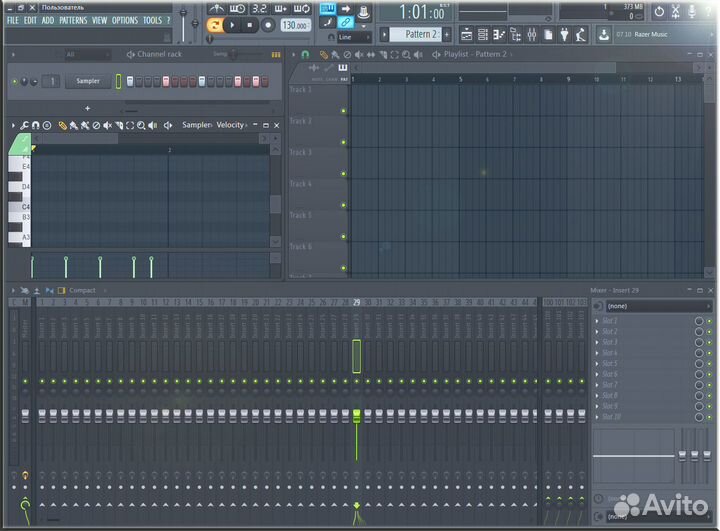Open the Pattern 2 selector dropdown
Image resolution: width=720 pixels, height=531 pixels.
[421, 34]
